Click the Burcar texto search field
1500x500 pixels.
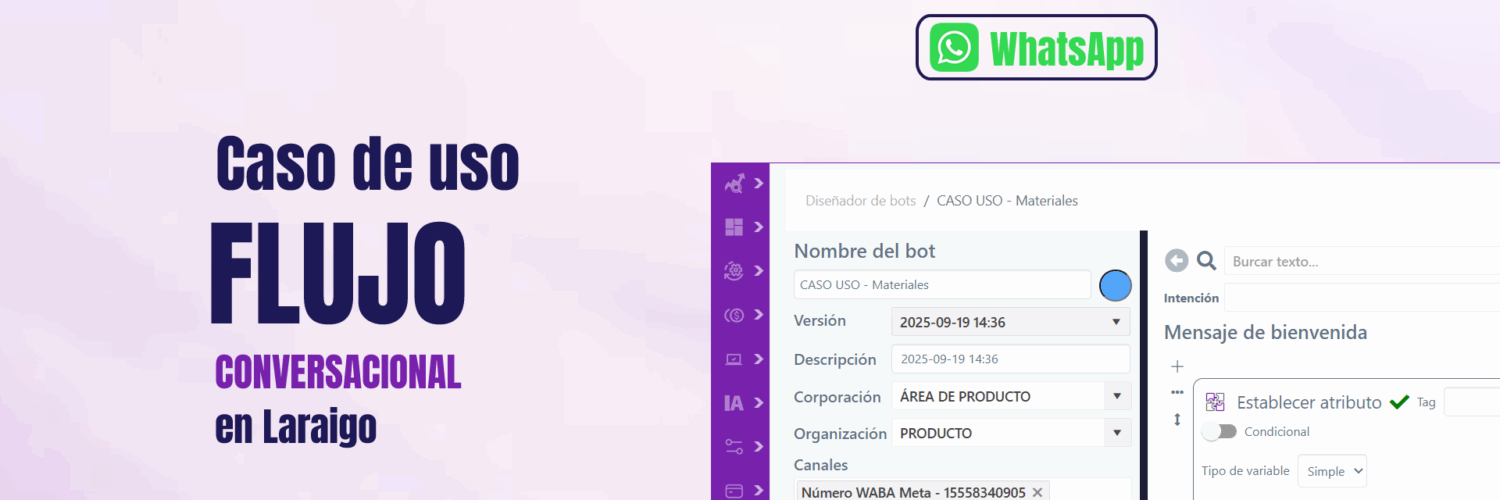(1360, 262)
